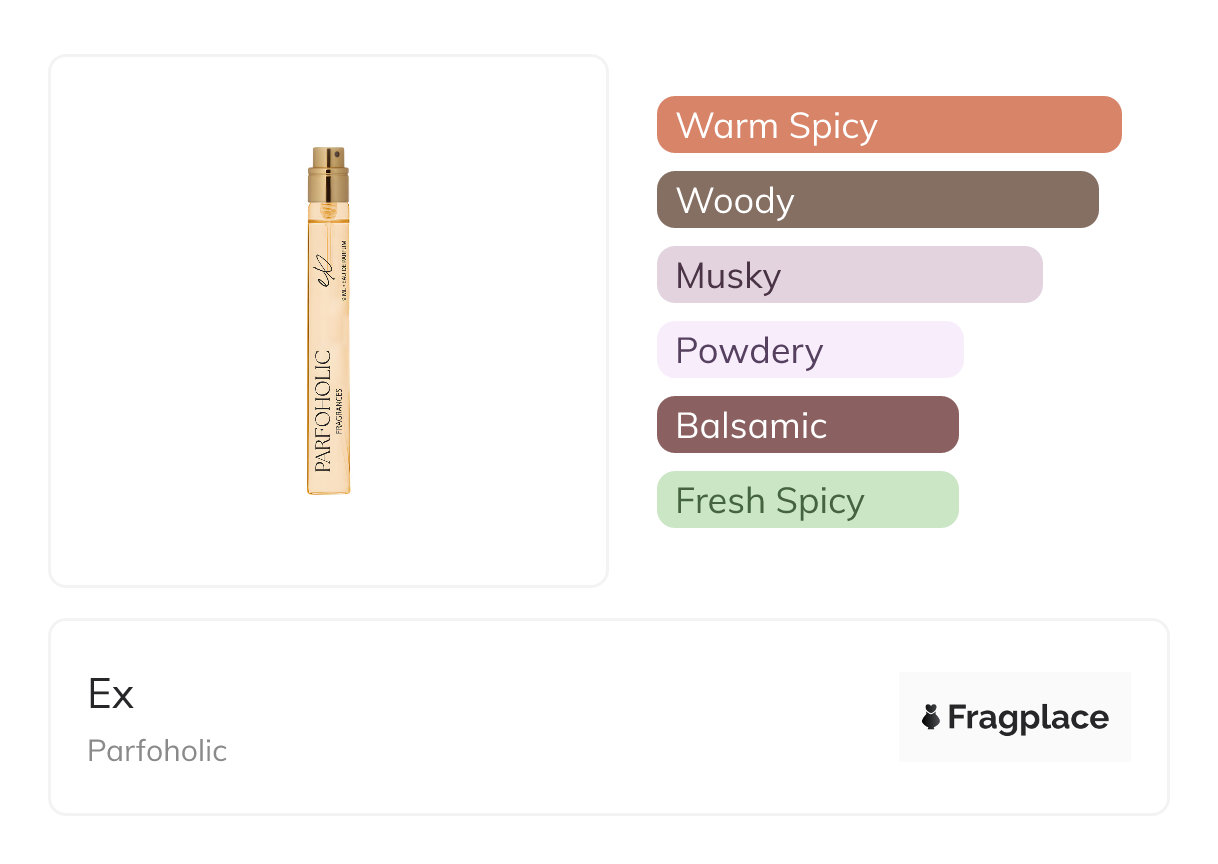1218x864 pixels.
Task: Click the 'Warm Spicy' text label
Action: (x=776, y=126)
